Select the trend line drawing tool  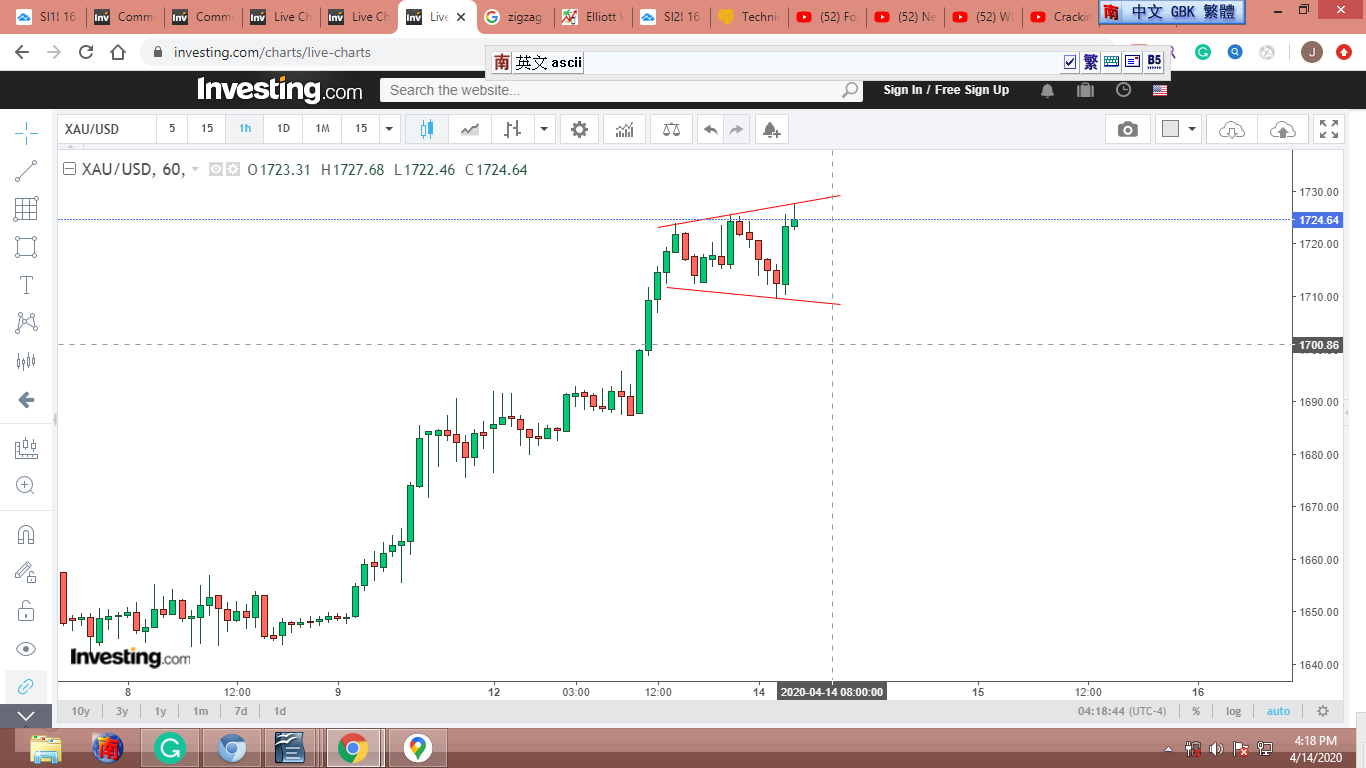(26, 171)
